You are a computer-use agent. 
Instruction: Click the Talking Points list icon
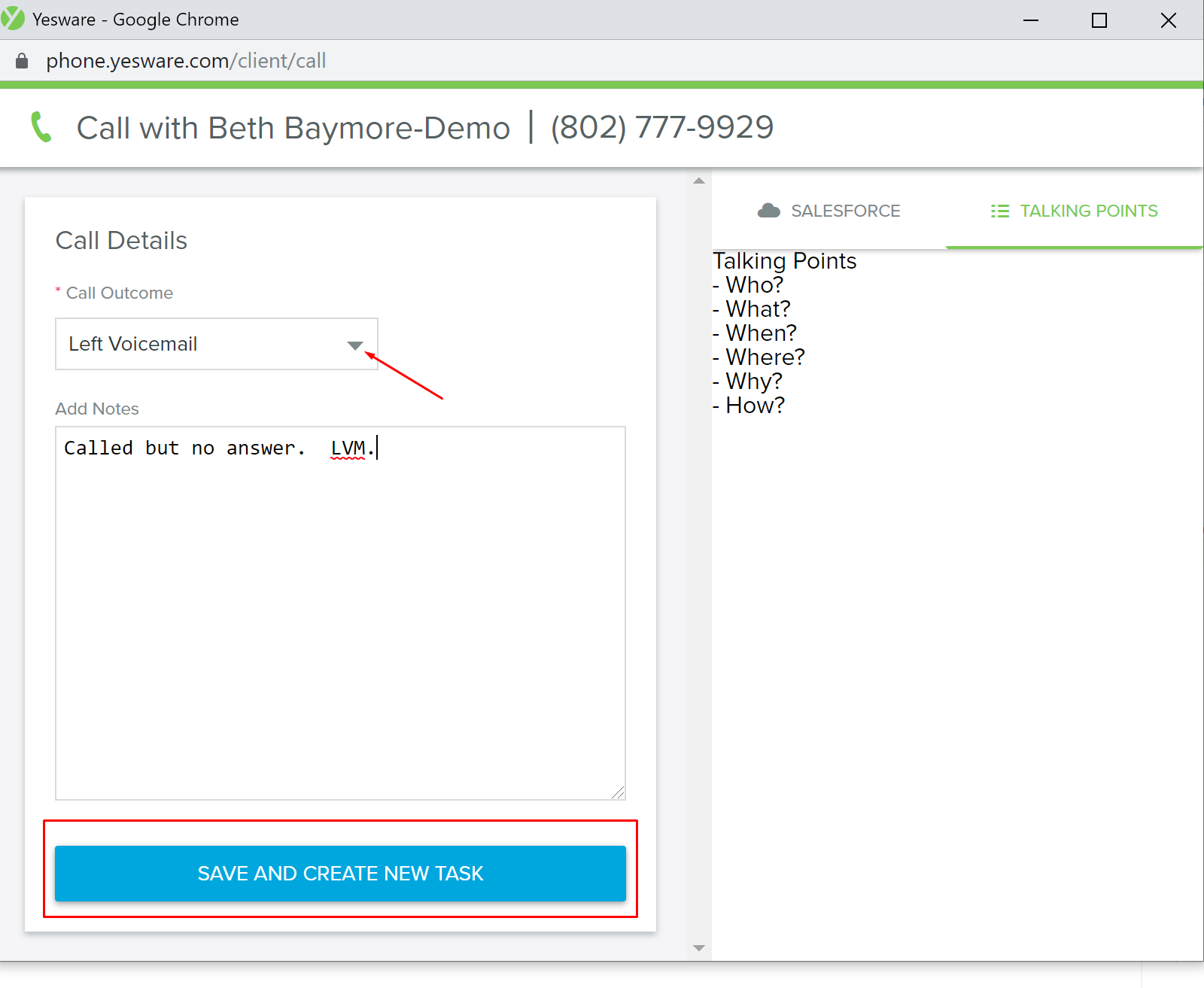coord(999,211)
